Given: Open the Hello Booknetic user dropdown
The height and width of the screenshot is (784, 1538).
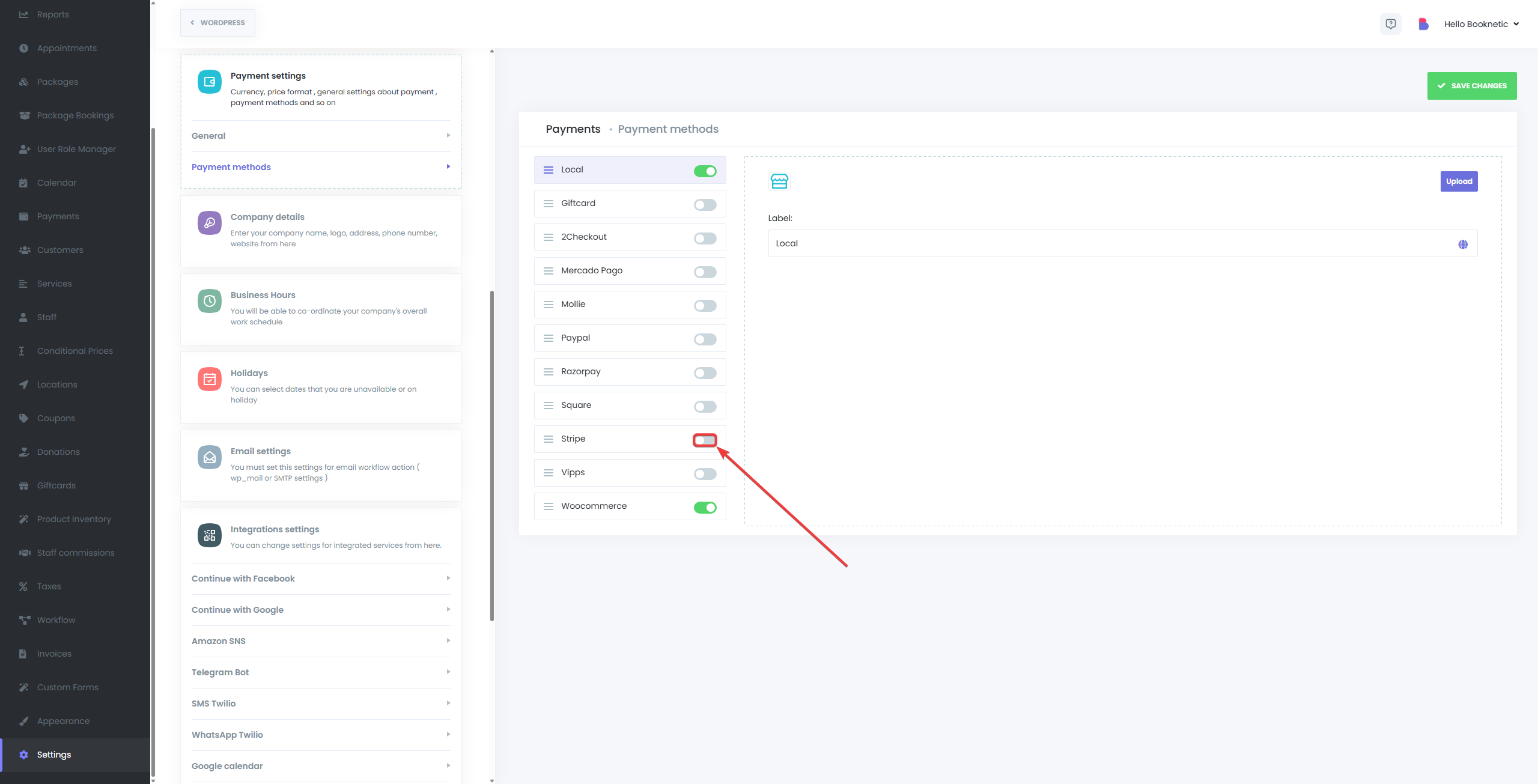Looking at the screenshot, I should pyautogui.click(x=1481, y=24).
